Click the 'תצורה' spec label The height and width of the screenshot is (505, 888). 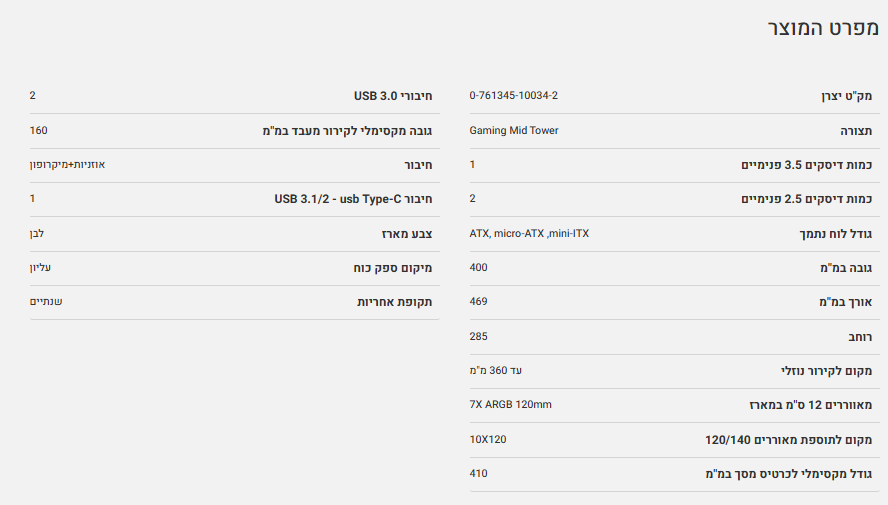coord(855,131)
